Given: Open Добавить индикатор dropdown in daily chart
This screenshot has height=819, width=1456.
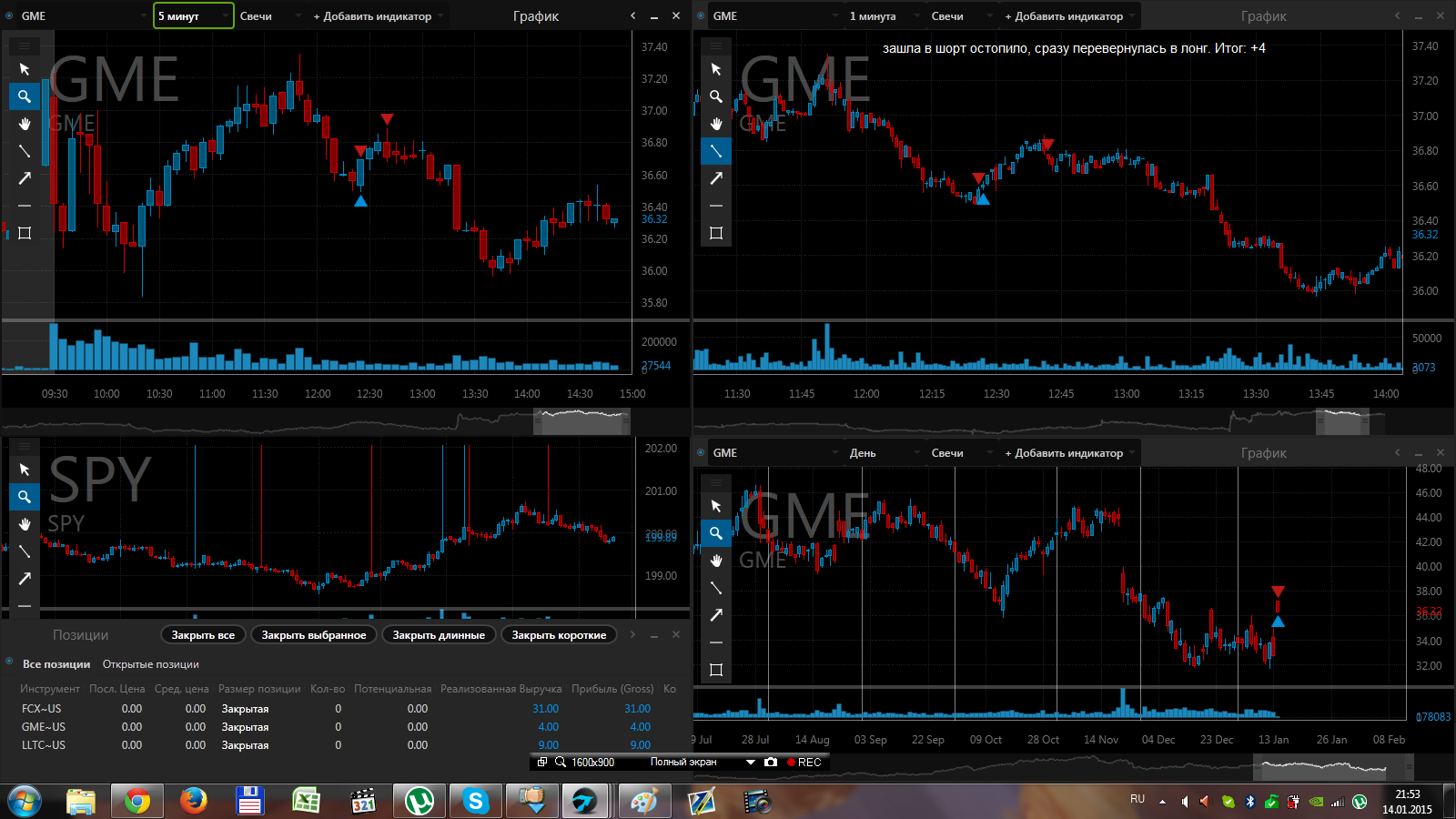Looking at the screenshot, I should point(1069,452).
